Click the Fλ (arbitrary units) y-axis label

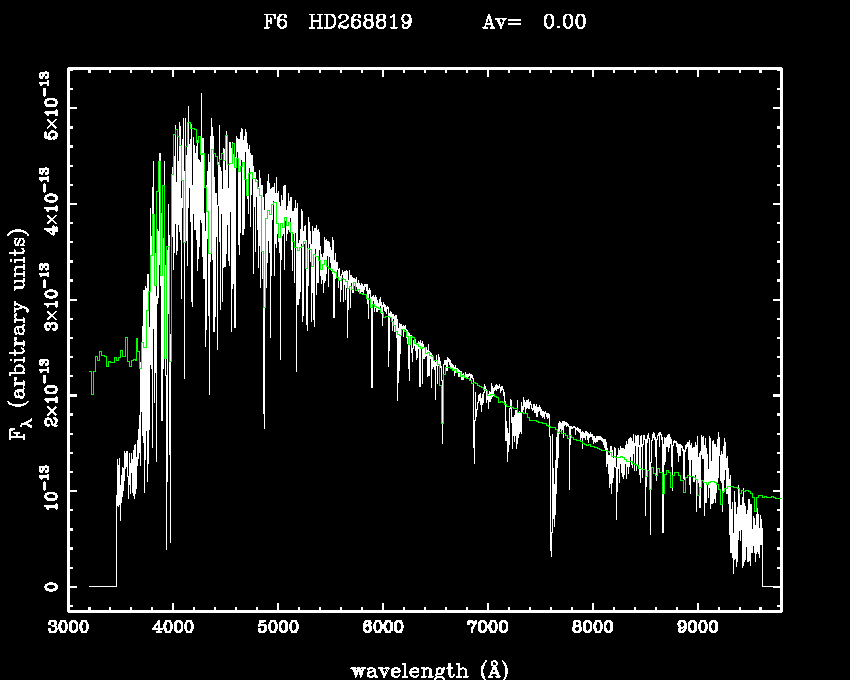tap(19, 333)
